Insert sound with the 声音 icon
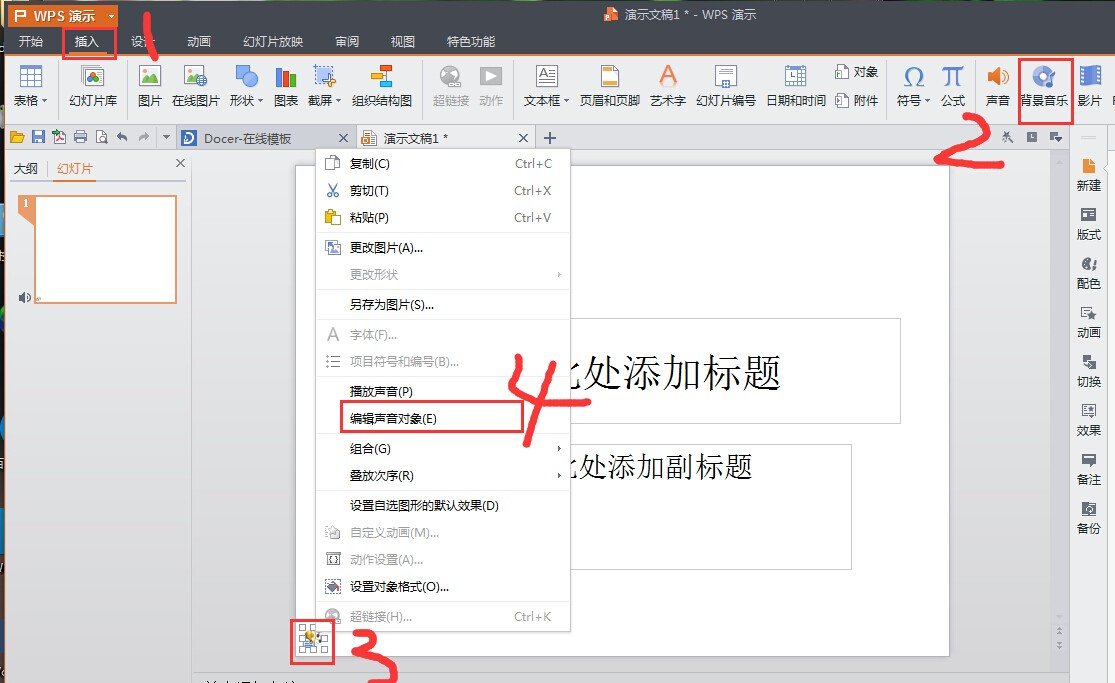 click(x=997, y=85)
